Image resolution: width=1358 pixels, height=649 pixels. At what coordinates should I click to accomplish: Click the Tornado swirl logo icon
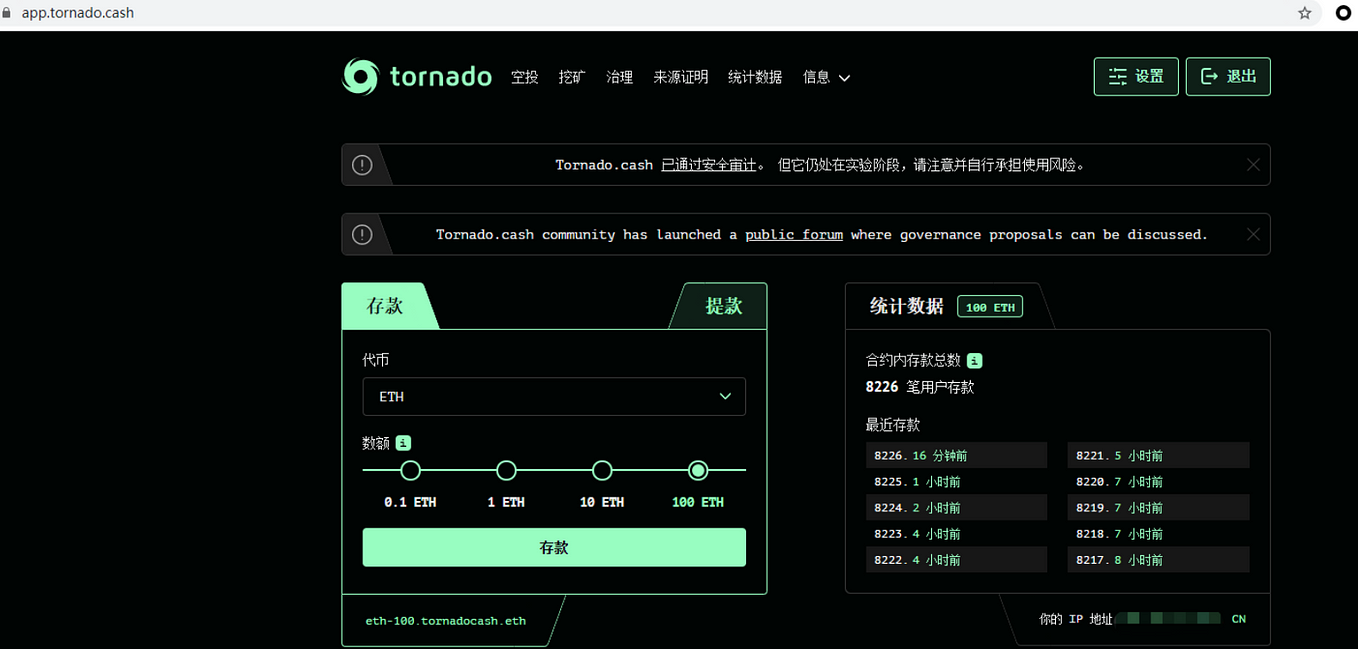[x=360, y=77]
